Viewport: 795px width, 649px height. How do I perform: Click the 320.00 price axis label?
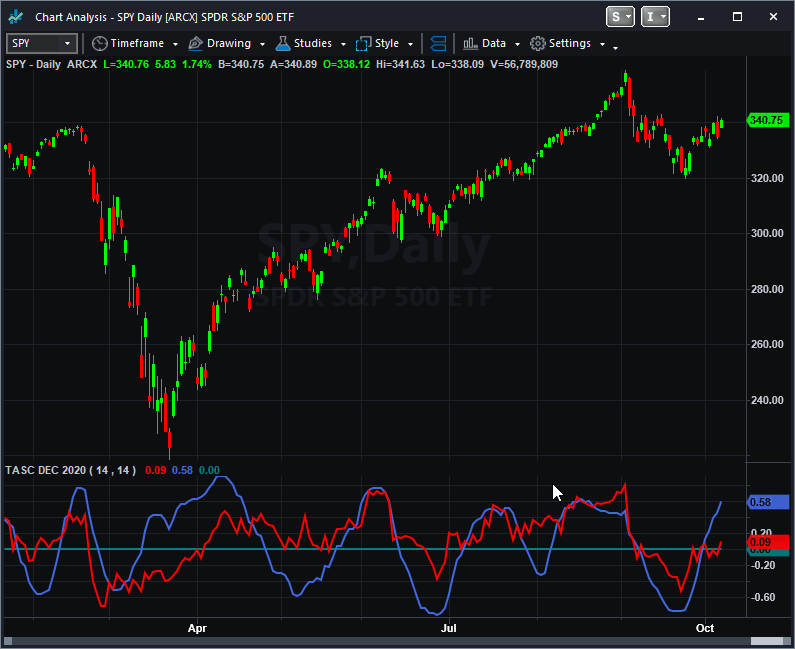point(767,178)
